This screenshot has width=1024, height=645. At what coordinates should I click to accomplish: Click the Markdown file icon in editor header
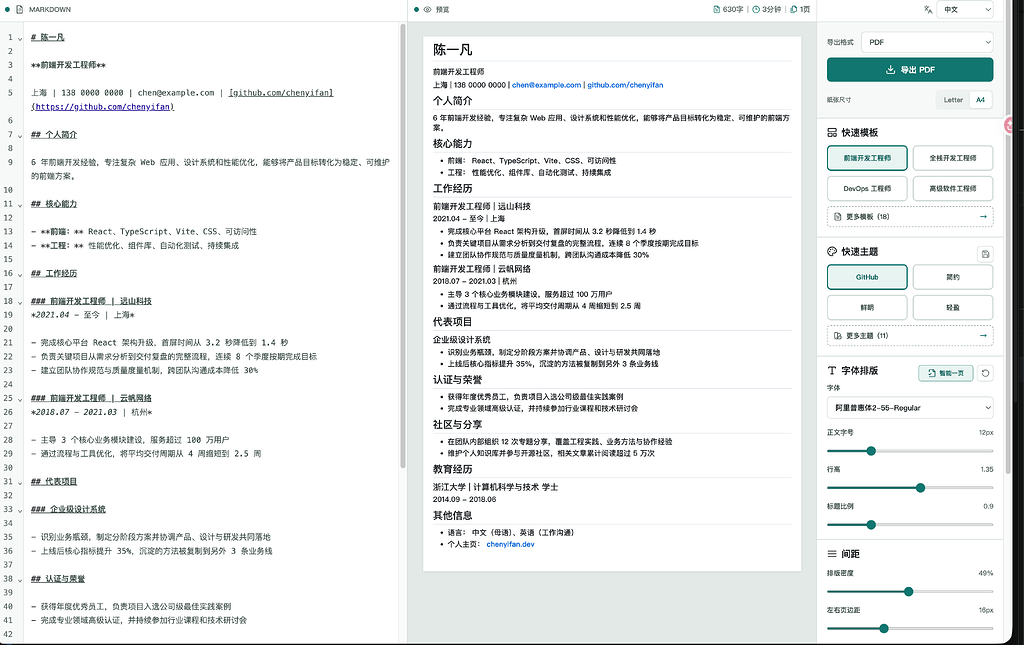(19, 10)
